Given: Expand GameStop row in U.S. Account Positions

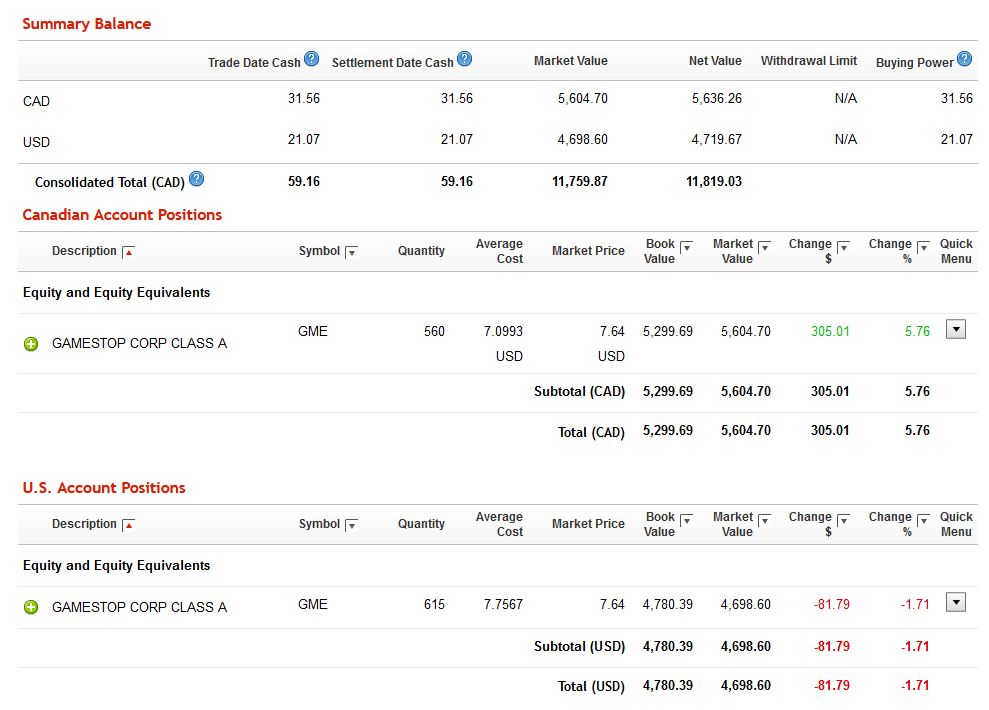Looking at the screenshot, I should 31,607.
